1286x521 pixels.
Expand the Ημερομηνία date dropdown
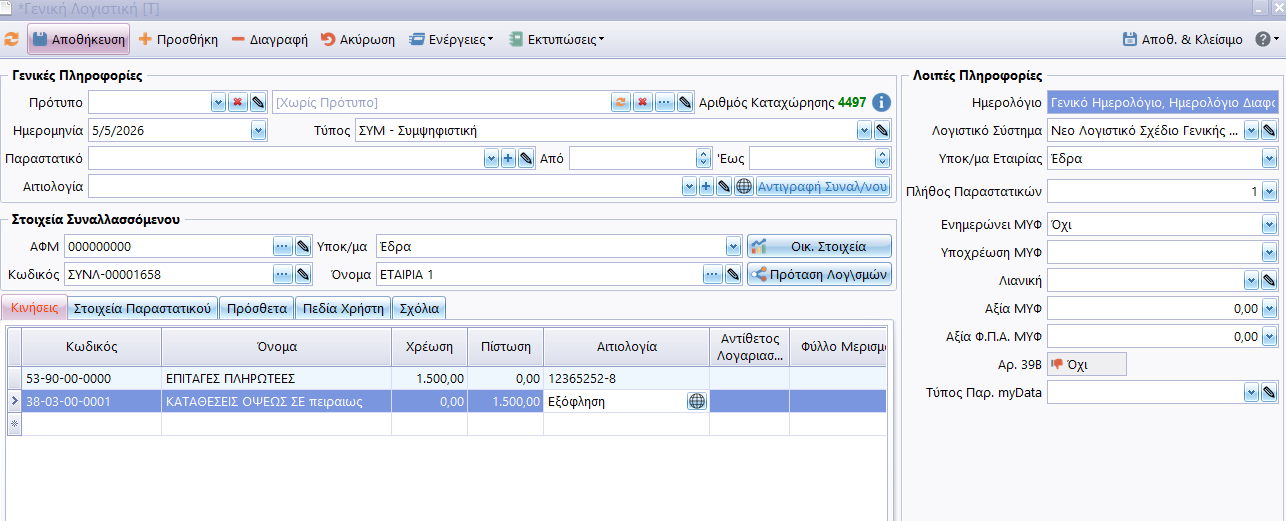(x=258, y=130)
